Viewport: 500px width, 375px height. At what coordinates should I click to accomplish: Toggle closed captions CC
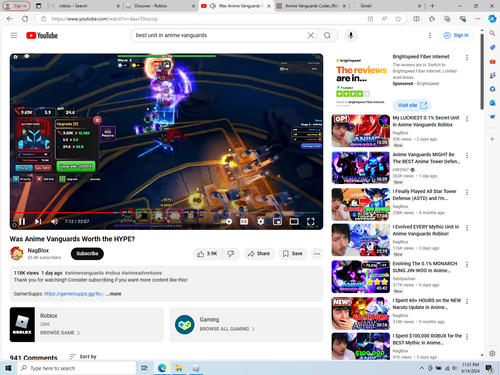(x=244, y=221)
